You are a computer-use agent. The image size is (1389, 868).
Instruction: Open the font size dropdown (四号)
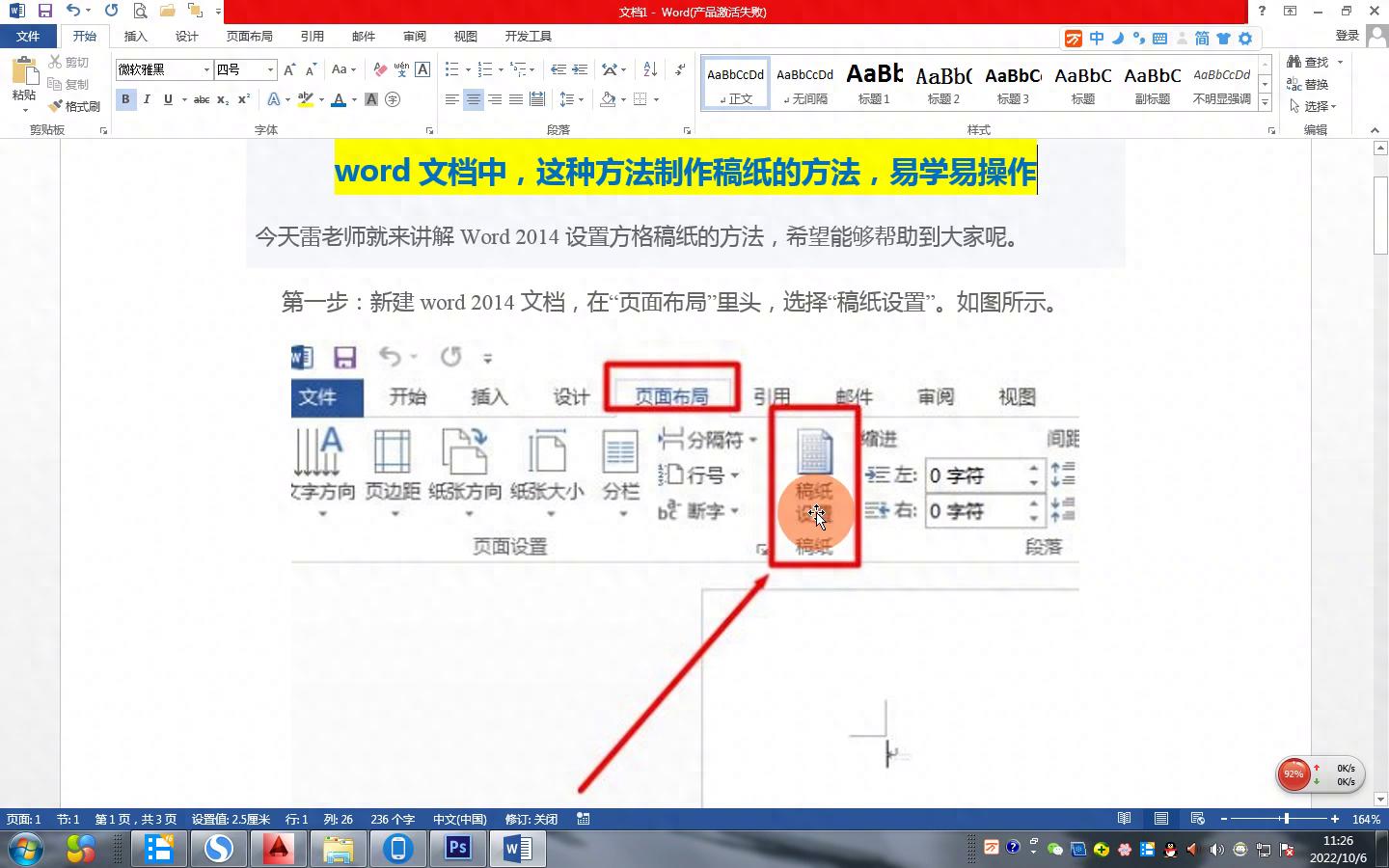click(x=270, y=69)
